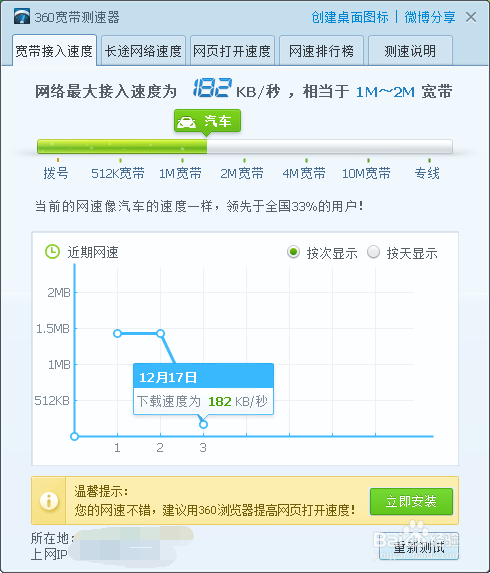This screenshot has height=573, width=490.
Task: Close the speed tester window
Action: point(471,17)
